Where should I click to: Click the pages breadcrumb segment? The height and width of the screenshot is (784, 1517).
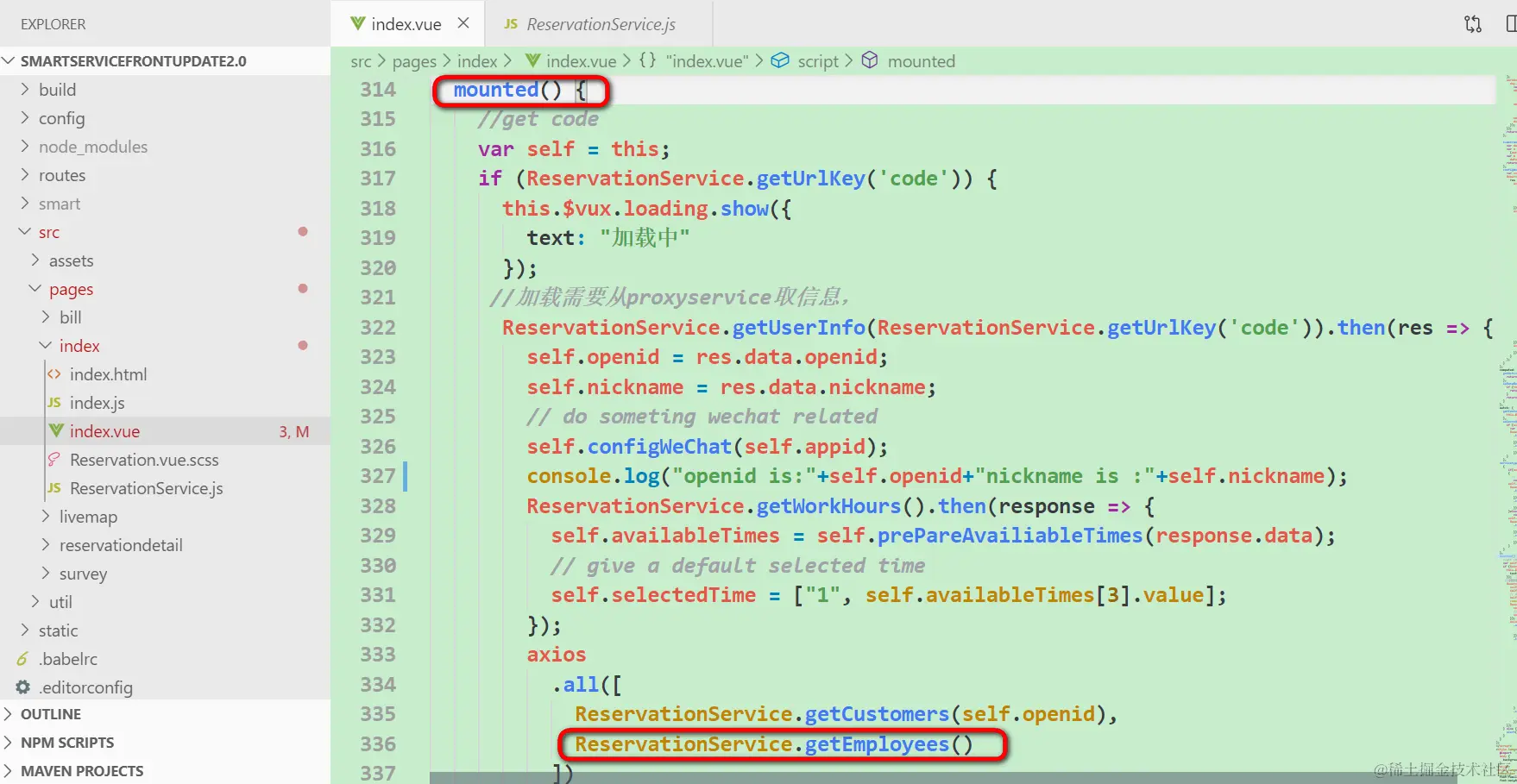tap(414, 61)
